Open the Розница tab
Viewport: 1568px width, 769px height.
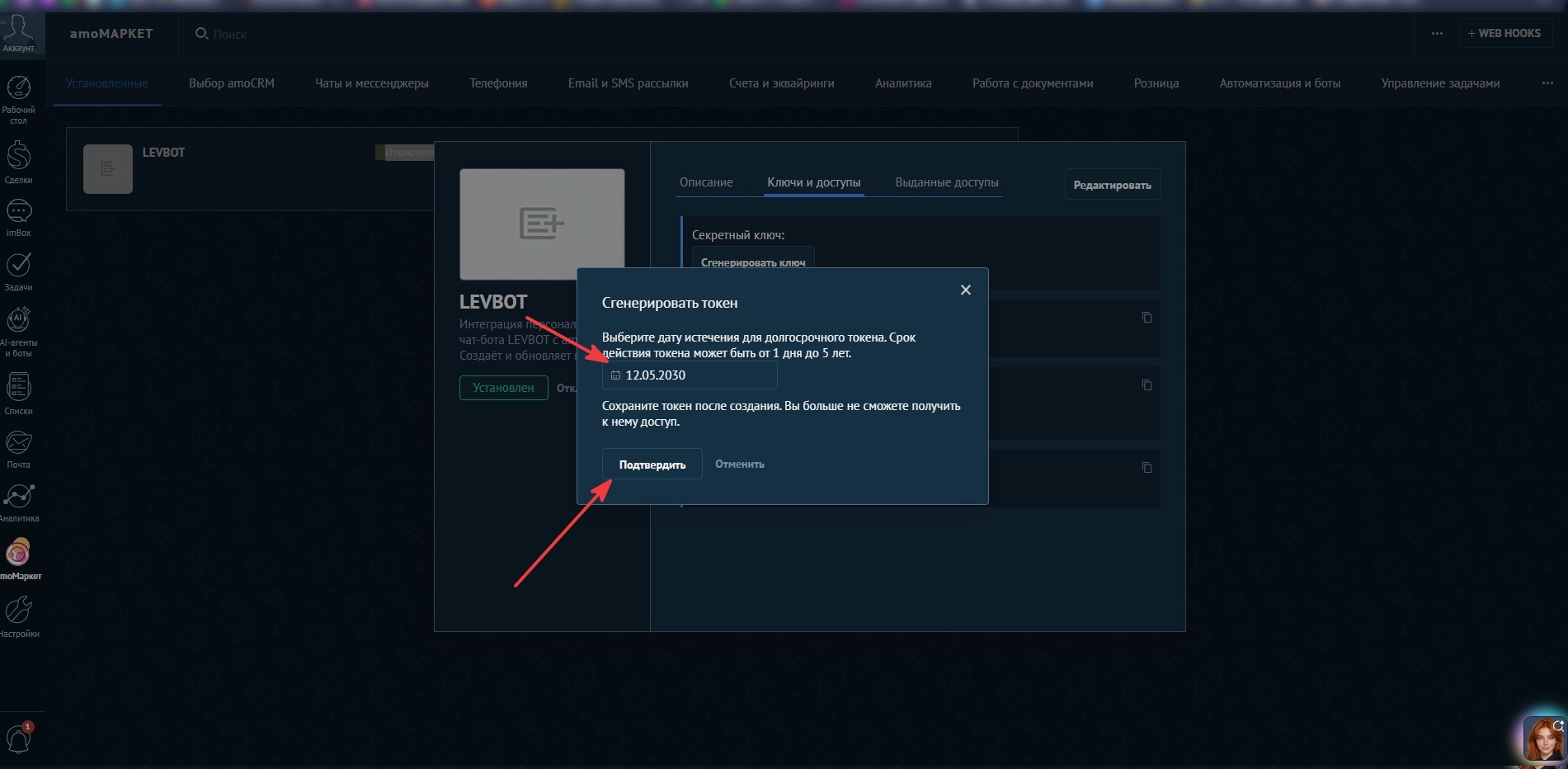coord(1156,83)
